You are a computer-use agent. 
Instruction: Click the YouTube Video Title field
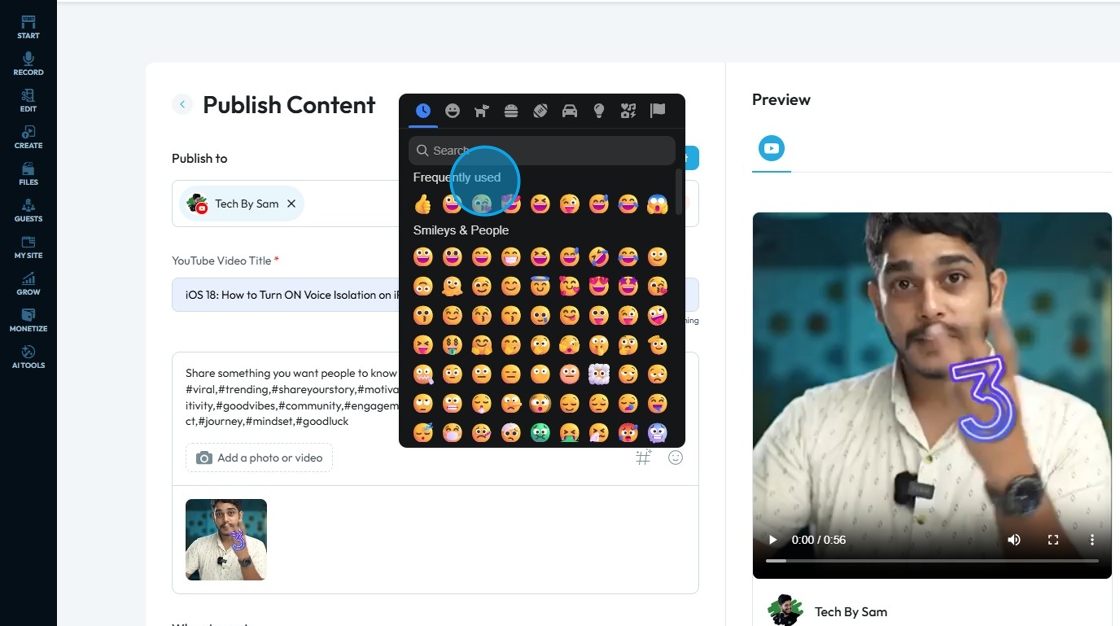[435, 294]
